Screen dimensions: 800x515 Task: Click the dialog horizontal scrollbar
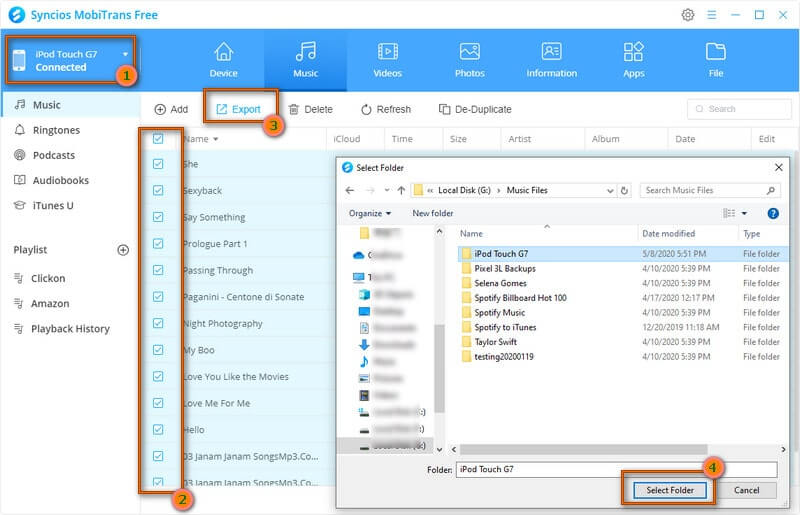pos(583,449)
